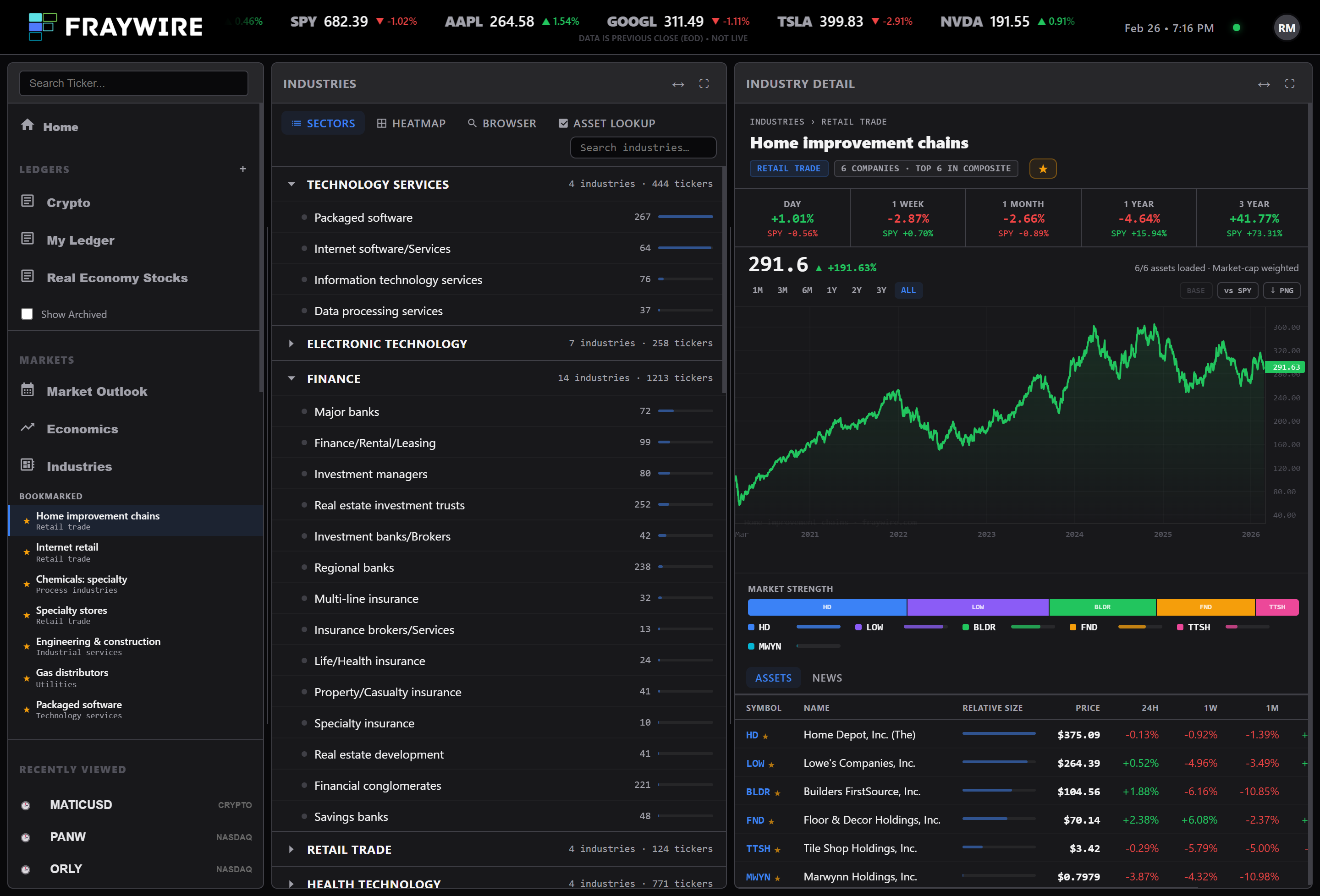Image resolution: width=1320 pixels, height=896 pixels.
Task: Switch to the Heatmap tab
Action: coord(411,123)
